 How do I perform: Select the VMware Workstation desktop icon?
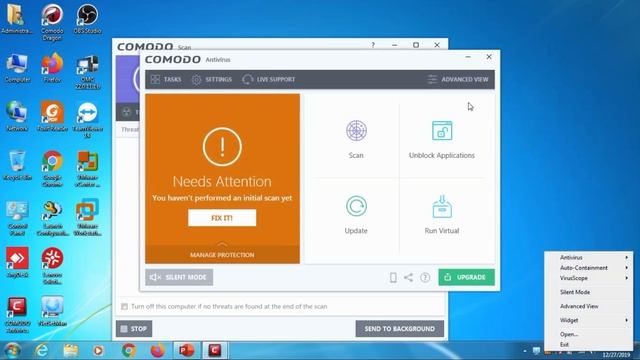coord(87,218)
